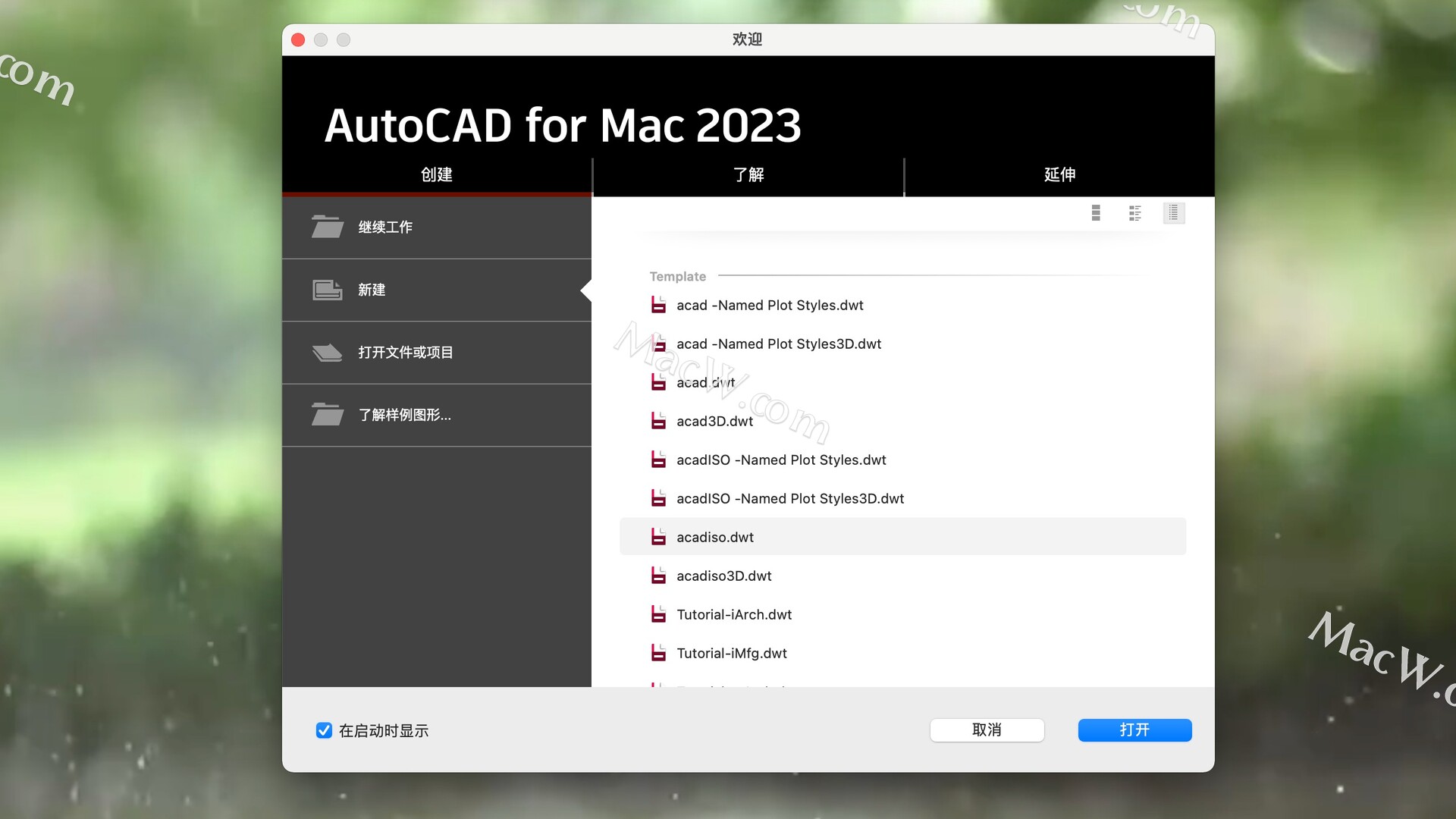1456x819 pixels.
Task: Click the DWT icon of acadISO -Named Plot Styles.dwt
Action: point(658,460)
